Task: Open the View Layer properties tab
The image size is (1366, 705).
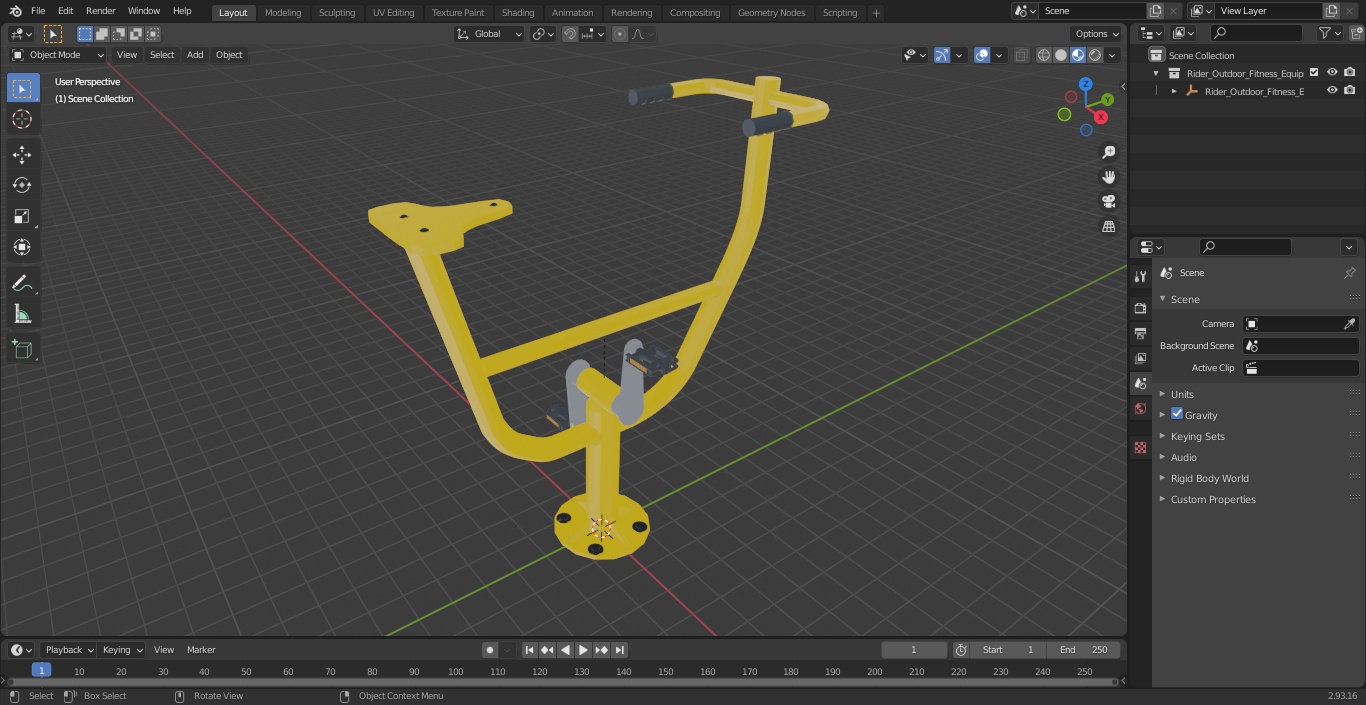Action: [1140, 358]
